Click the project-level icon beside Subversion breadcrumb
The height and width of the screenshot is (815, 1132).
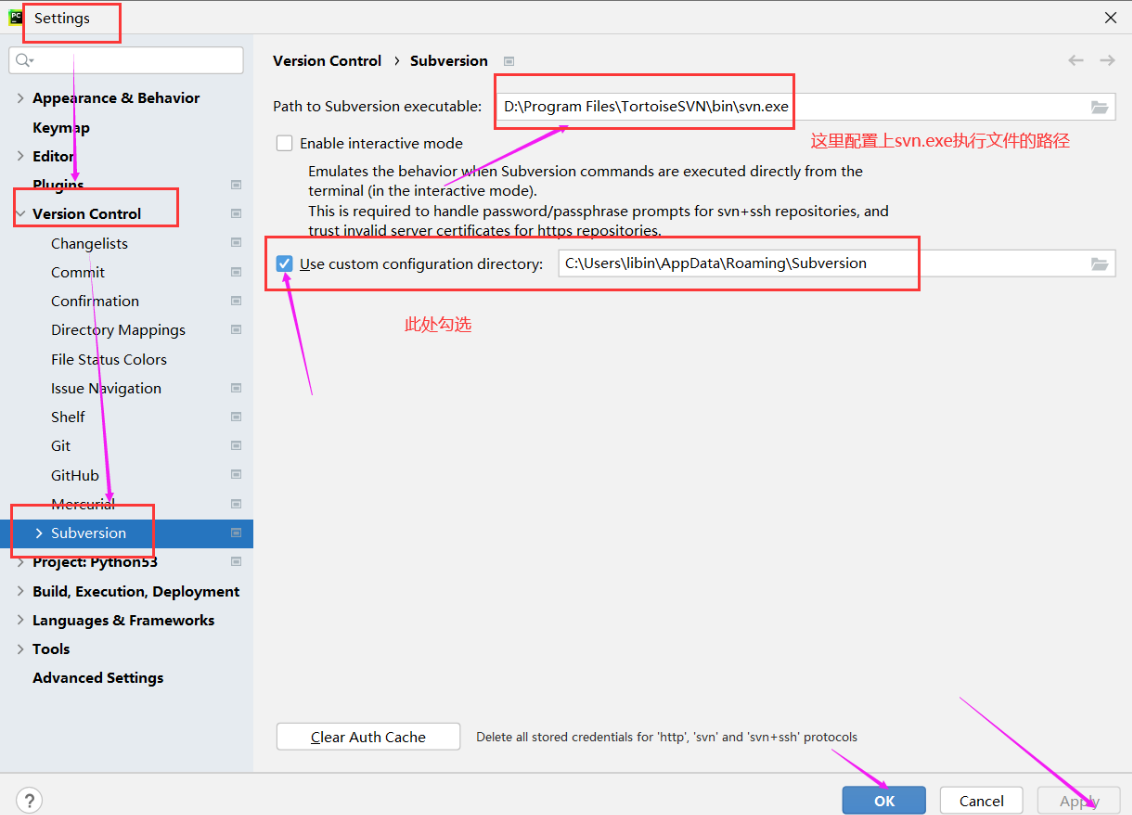[509, 61]
